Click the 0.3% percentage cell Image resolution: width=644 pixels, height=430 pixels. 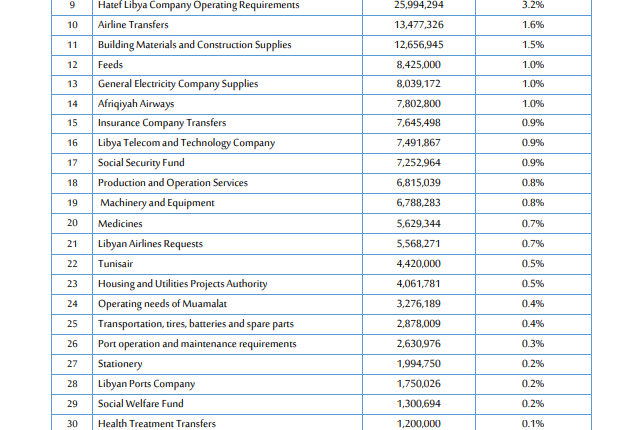(x=533, y=344)
